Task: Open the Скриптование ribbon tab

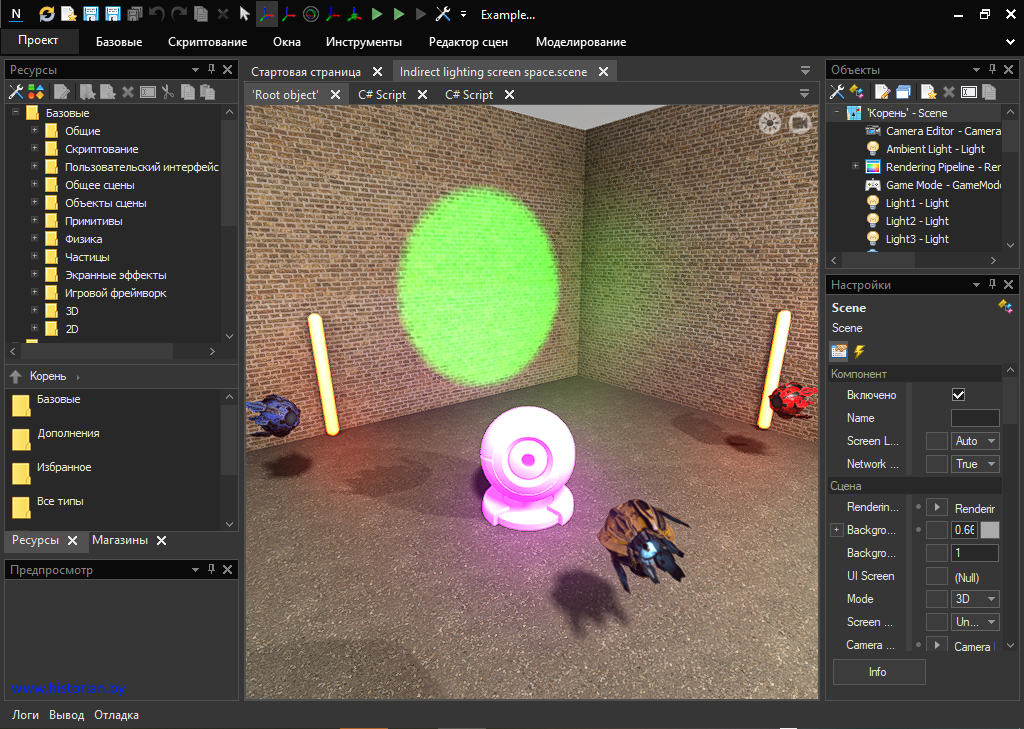Action: [207, 42]
